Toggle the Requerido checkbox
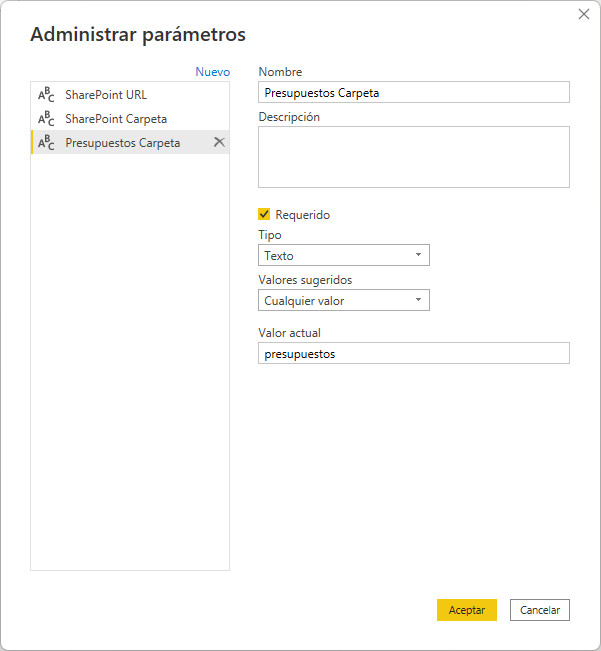The height and width of the screenshot is (651, 601). pos(264,214)
